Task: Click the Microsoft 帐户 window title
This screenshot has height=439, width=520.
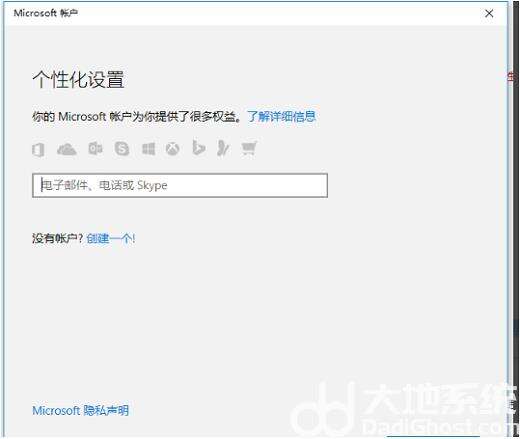Action: [46, 13]
